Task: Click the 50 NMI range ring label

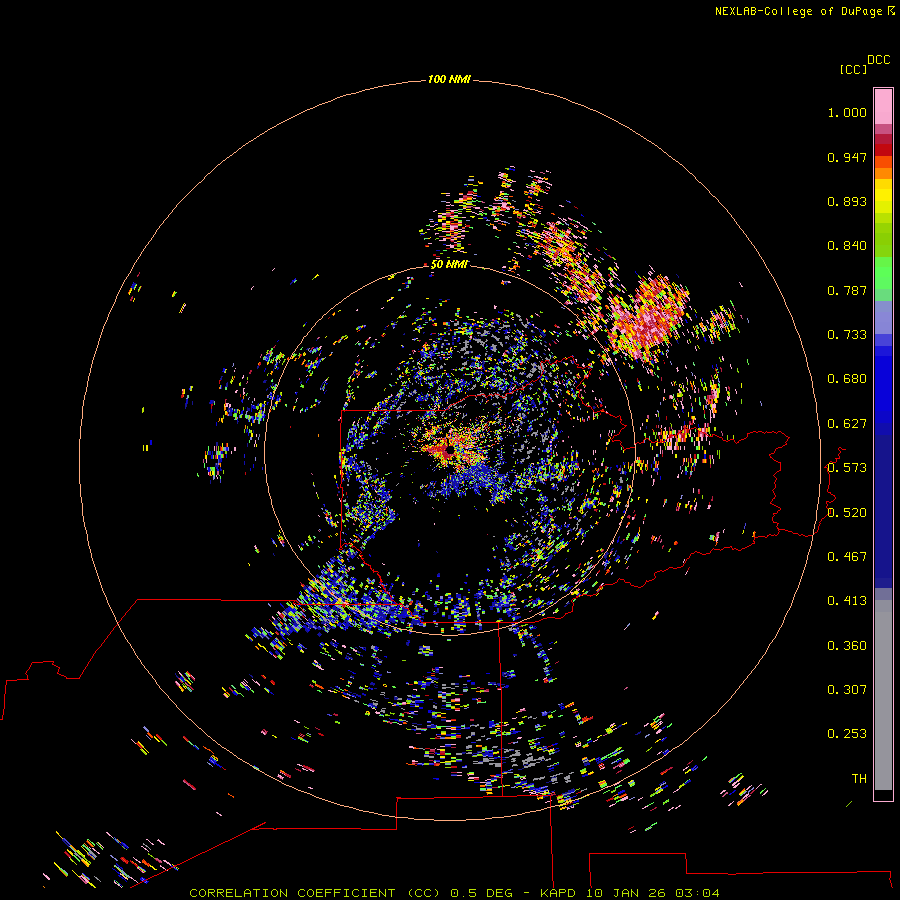Action: (x=449, y=265)
